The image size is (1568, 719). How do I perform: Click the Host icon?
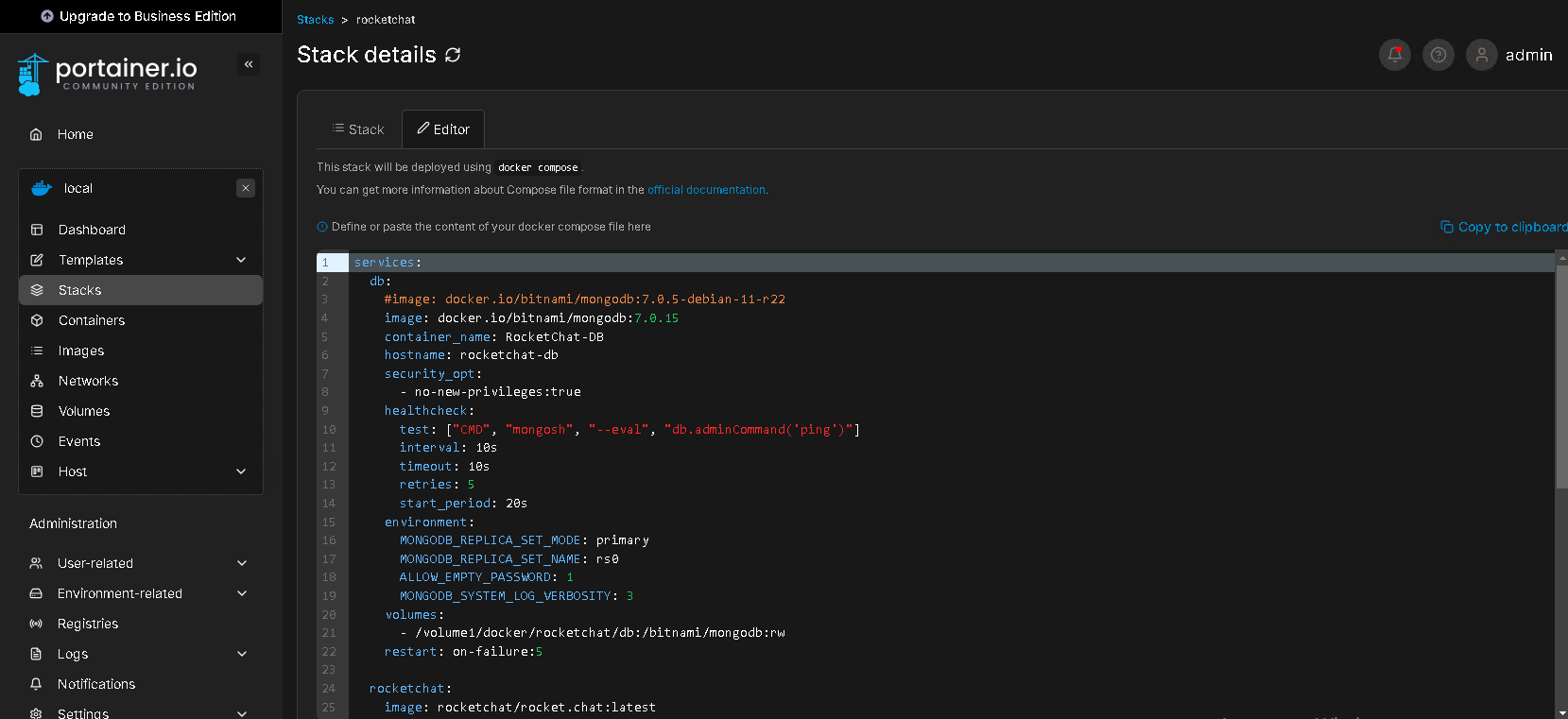[x=37, y=471]
